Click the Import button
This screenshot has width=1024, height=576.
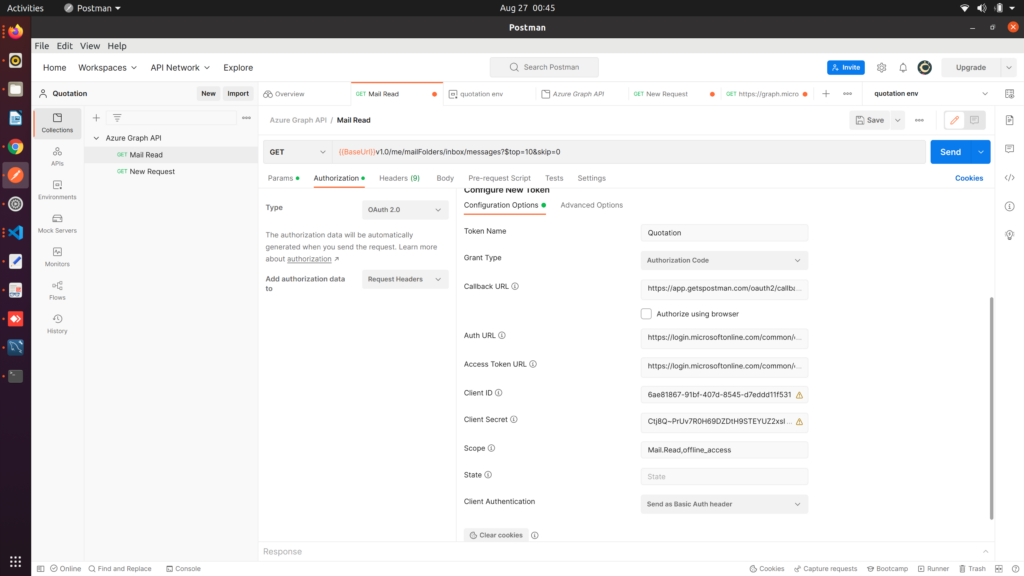(238, 93)
